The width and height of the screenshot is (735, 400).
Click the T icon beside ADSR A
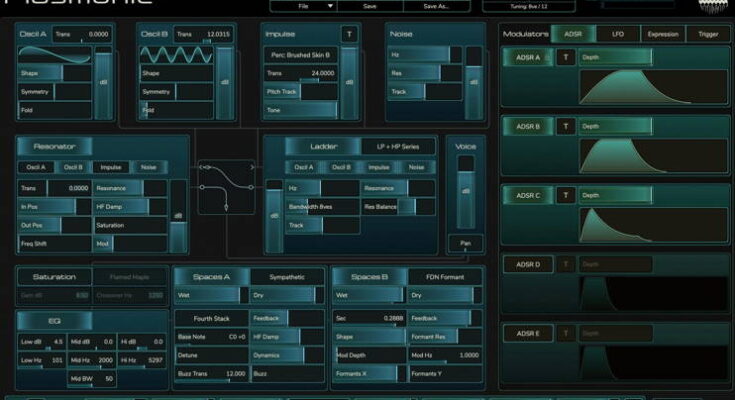pos(565,57)
